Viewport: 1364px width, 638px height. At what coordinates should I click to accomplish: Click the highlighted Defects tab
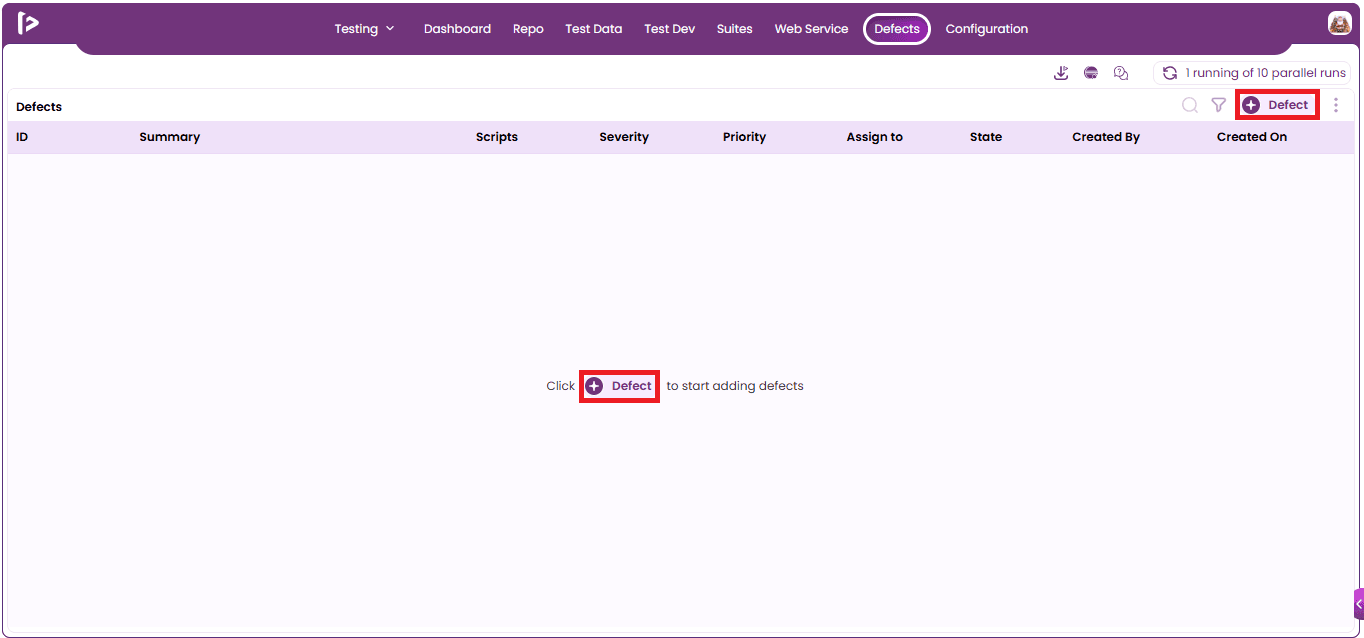click(x=897, y=29)
